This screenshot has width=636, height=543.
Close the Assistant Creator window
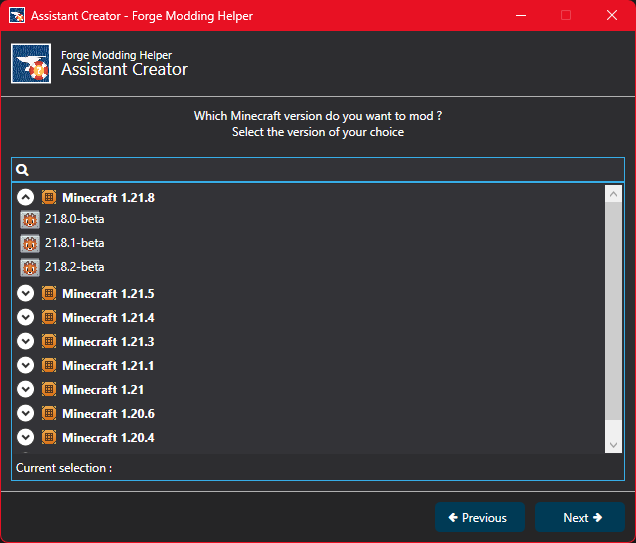tap(612, 15)
